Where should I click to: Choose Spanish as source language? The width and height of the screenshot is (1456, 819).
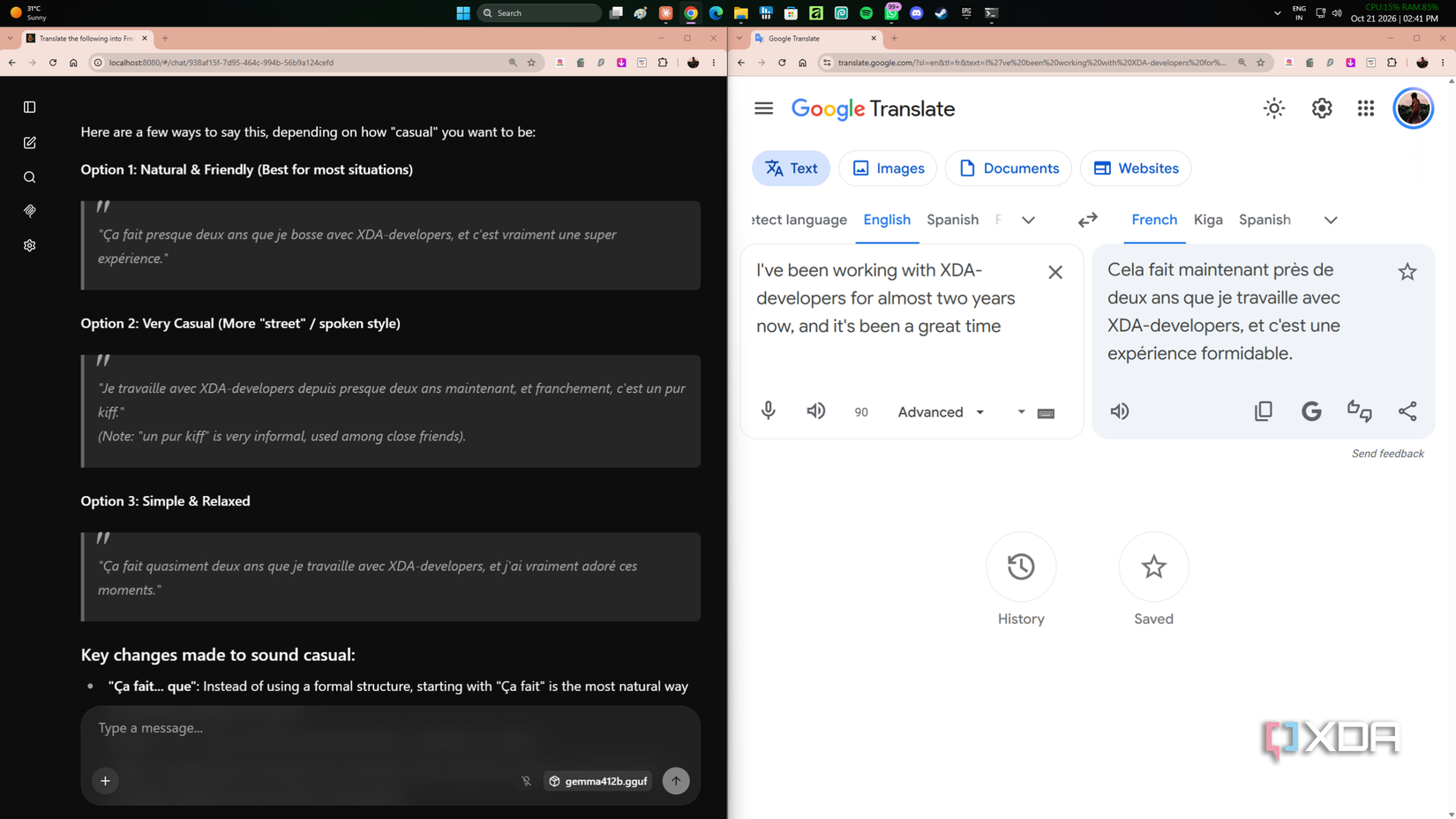952,220
